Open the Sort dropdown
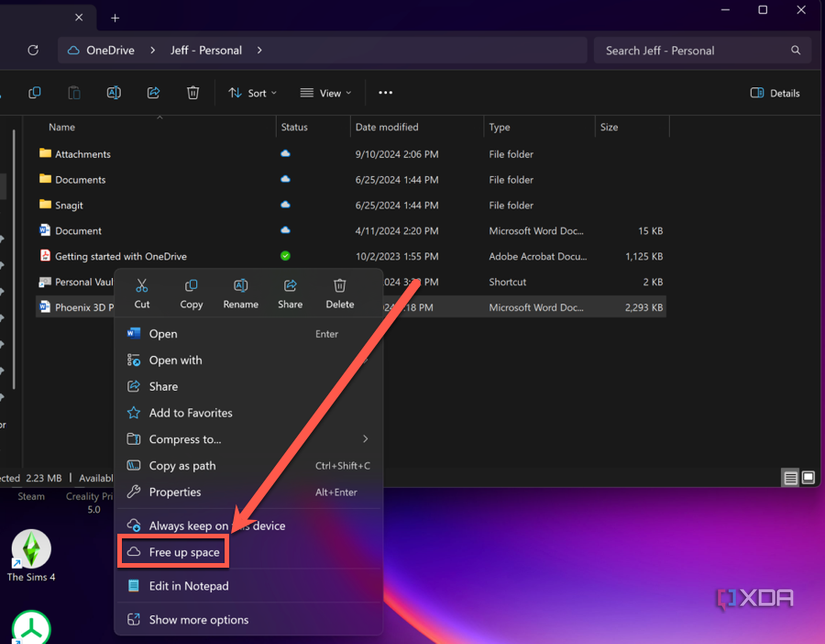 click(x=252, y=93)
